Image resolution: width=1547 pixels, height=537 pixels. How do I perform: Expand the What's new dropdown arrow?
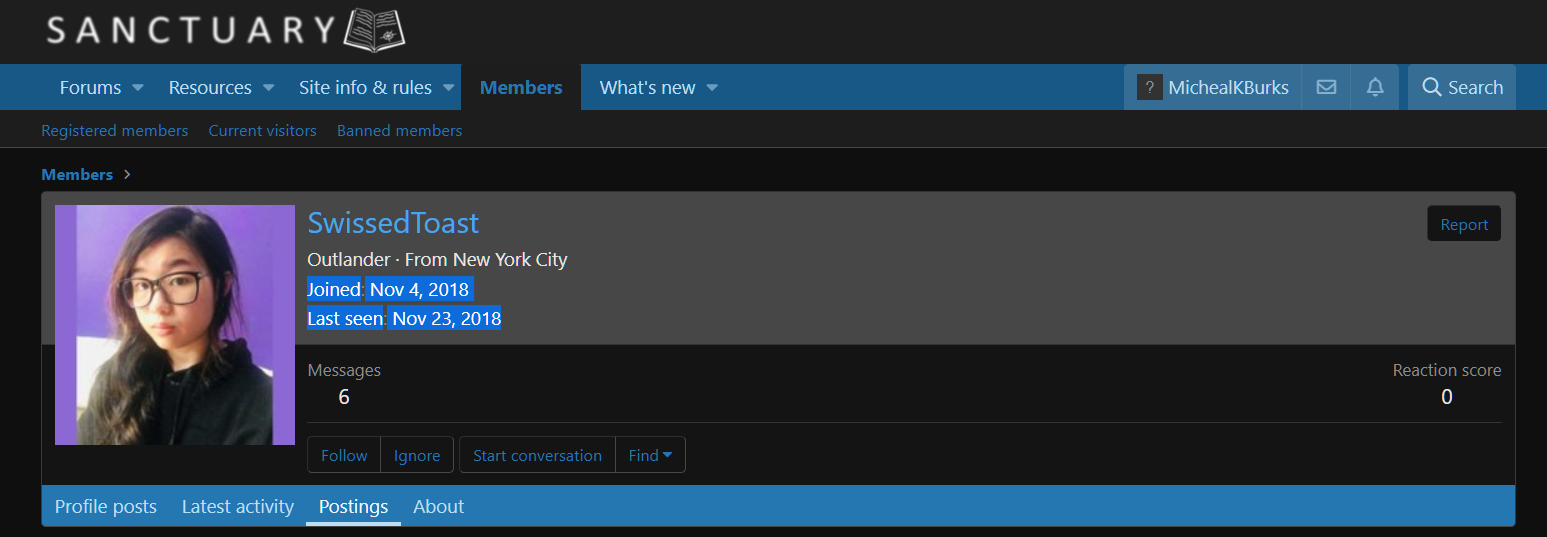(x=712, y=88)
